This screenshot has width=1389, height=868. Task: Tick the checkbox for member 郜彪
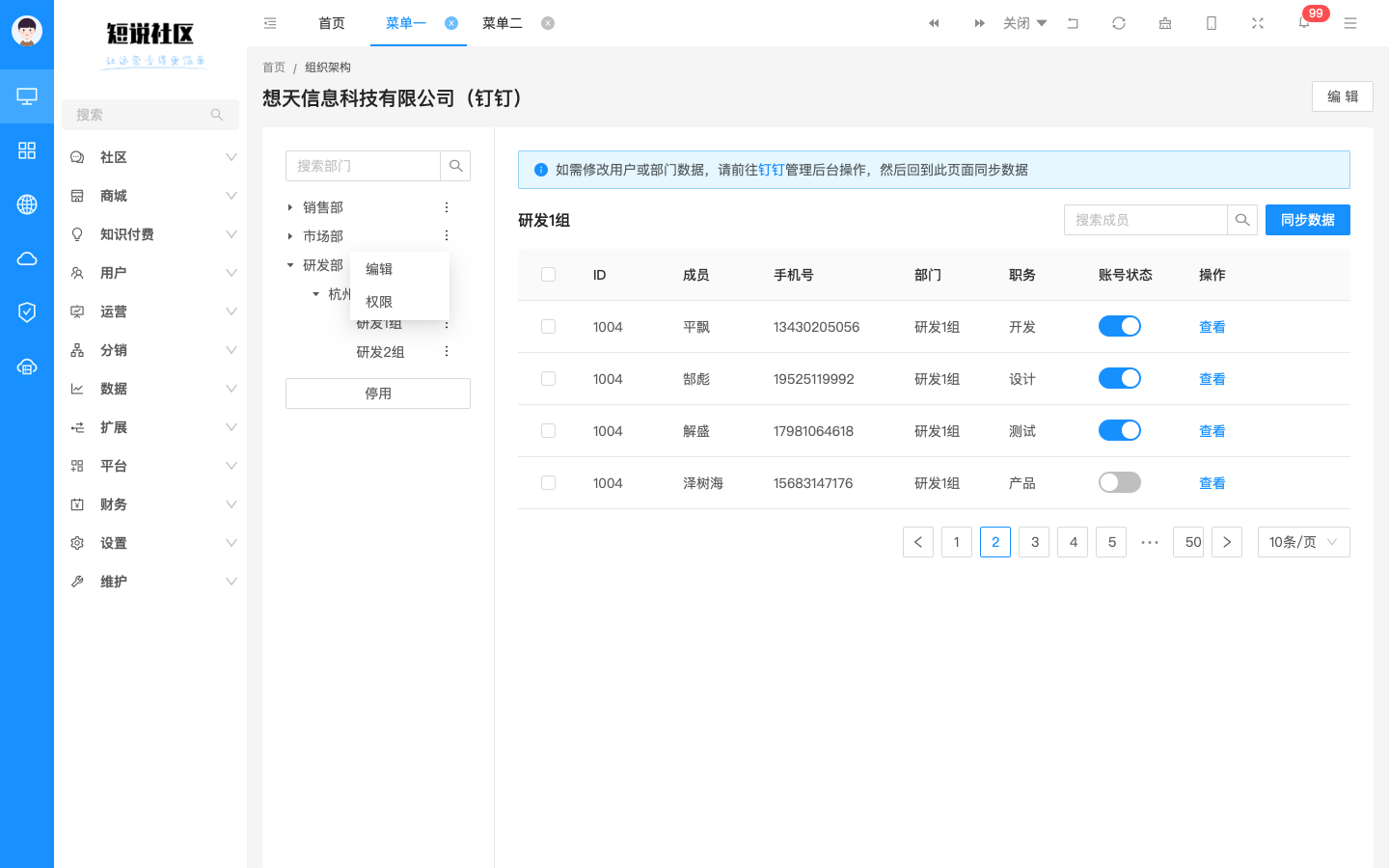548,379
